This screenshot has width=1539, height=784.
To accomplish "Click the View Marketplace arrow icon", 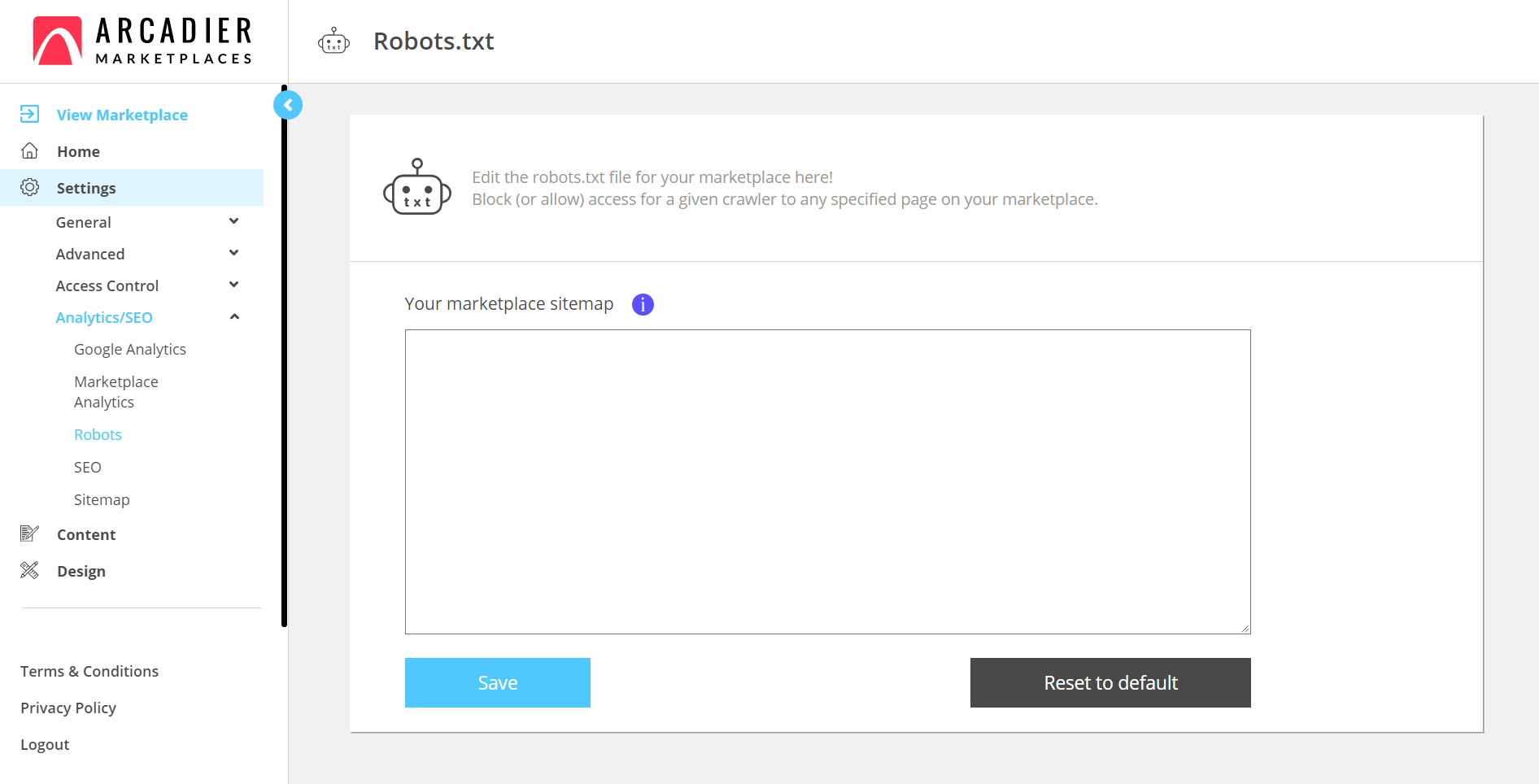I will pos(29,114).
